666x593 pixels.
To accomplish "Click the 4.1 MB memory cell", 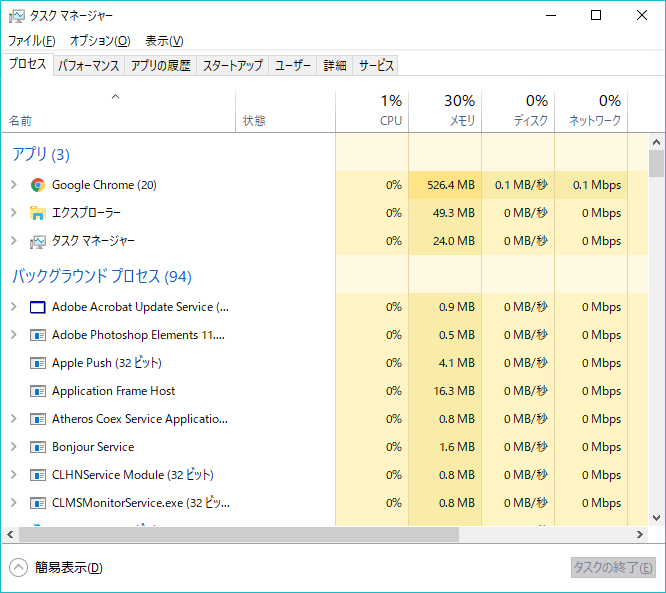I will [445, 363].
